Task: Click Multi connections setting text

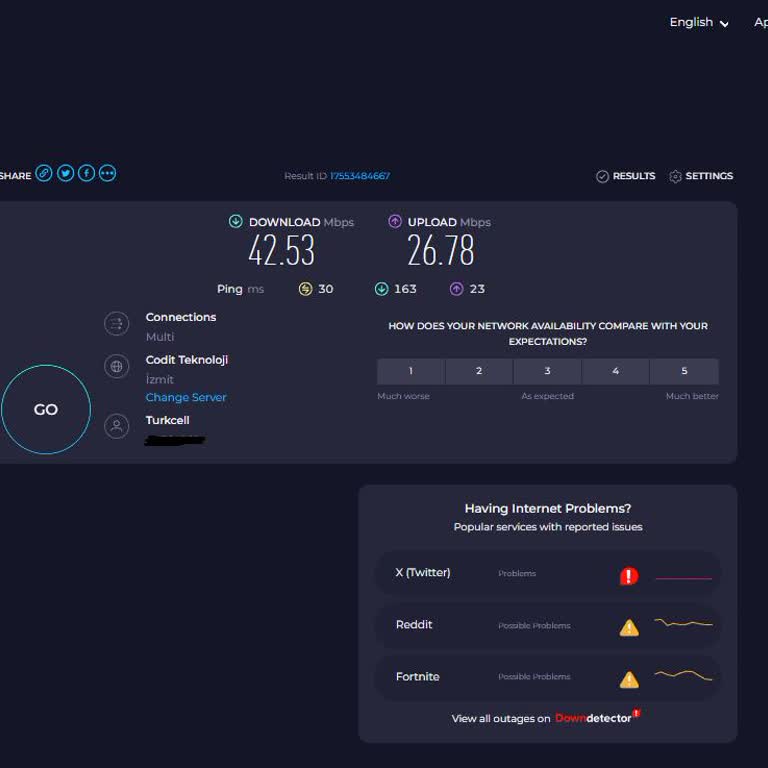Action: 160,337
